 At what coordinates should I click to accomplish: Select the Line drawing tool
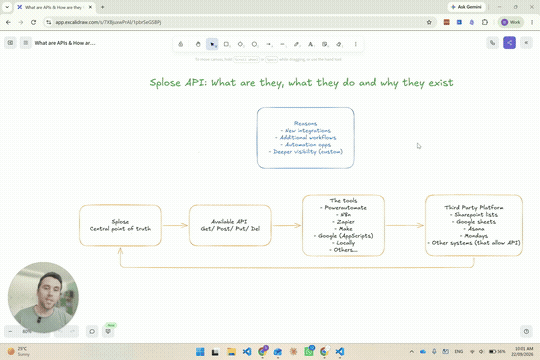[283, 44]
